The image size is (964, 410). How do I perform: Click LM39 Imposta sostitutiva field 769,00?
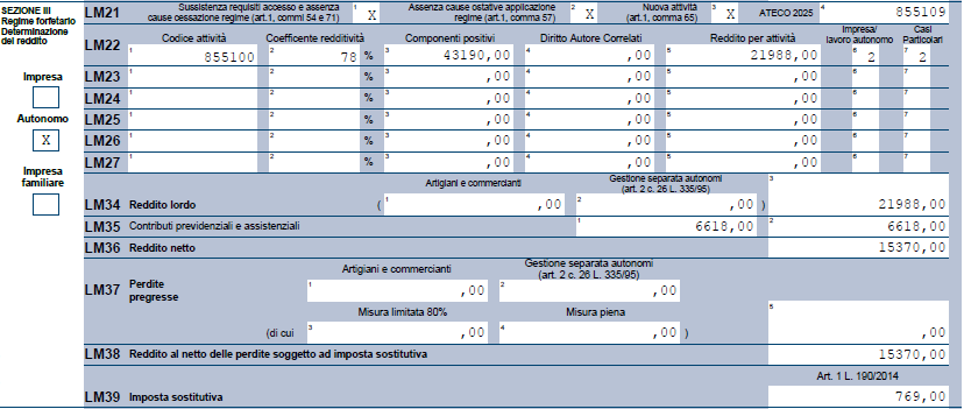point(858,396)
